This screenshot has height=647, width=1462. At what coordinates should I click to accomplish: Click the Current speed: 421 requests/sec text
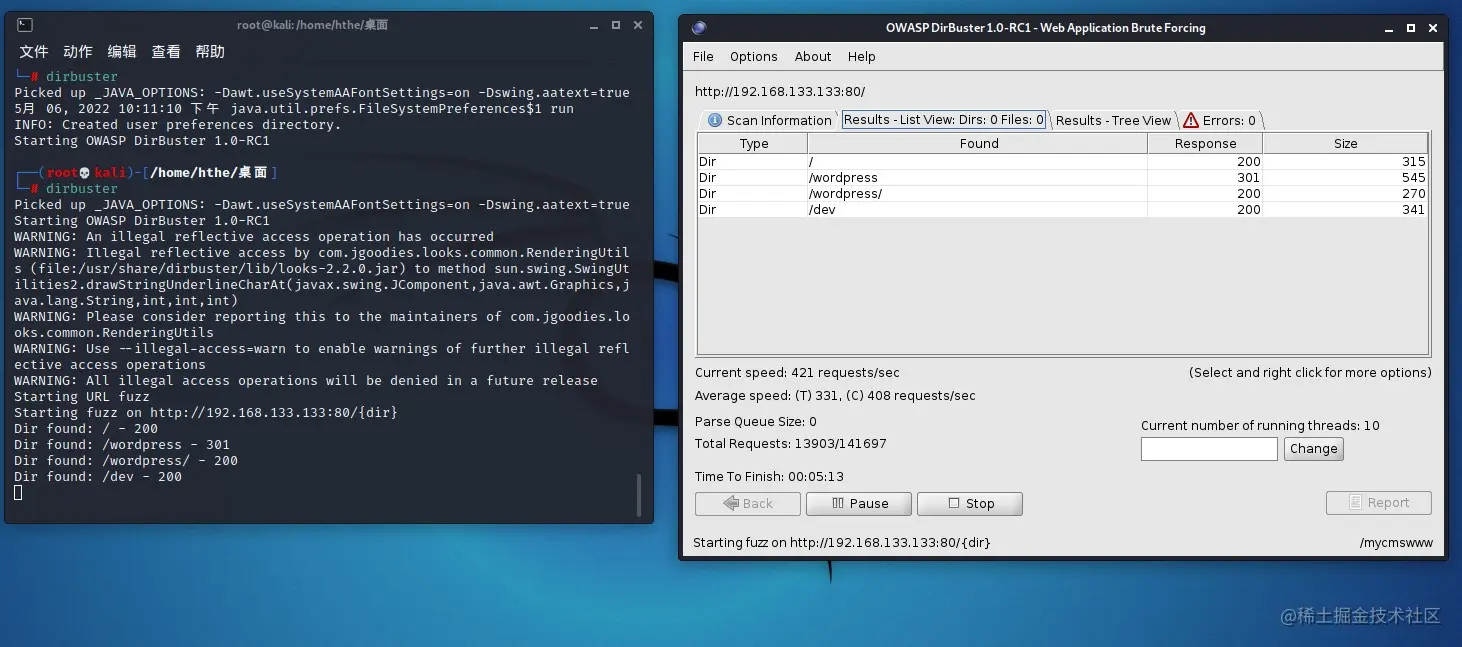(x=797, y=372)
